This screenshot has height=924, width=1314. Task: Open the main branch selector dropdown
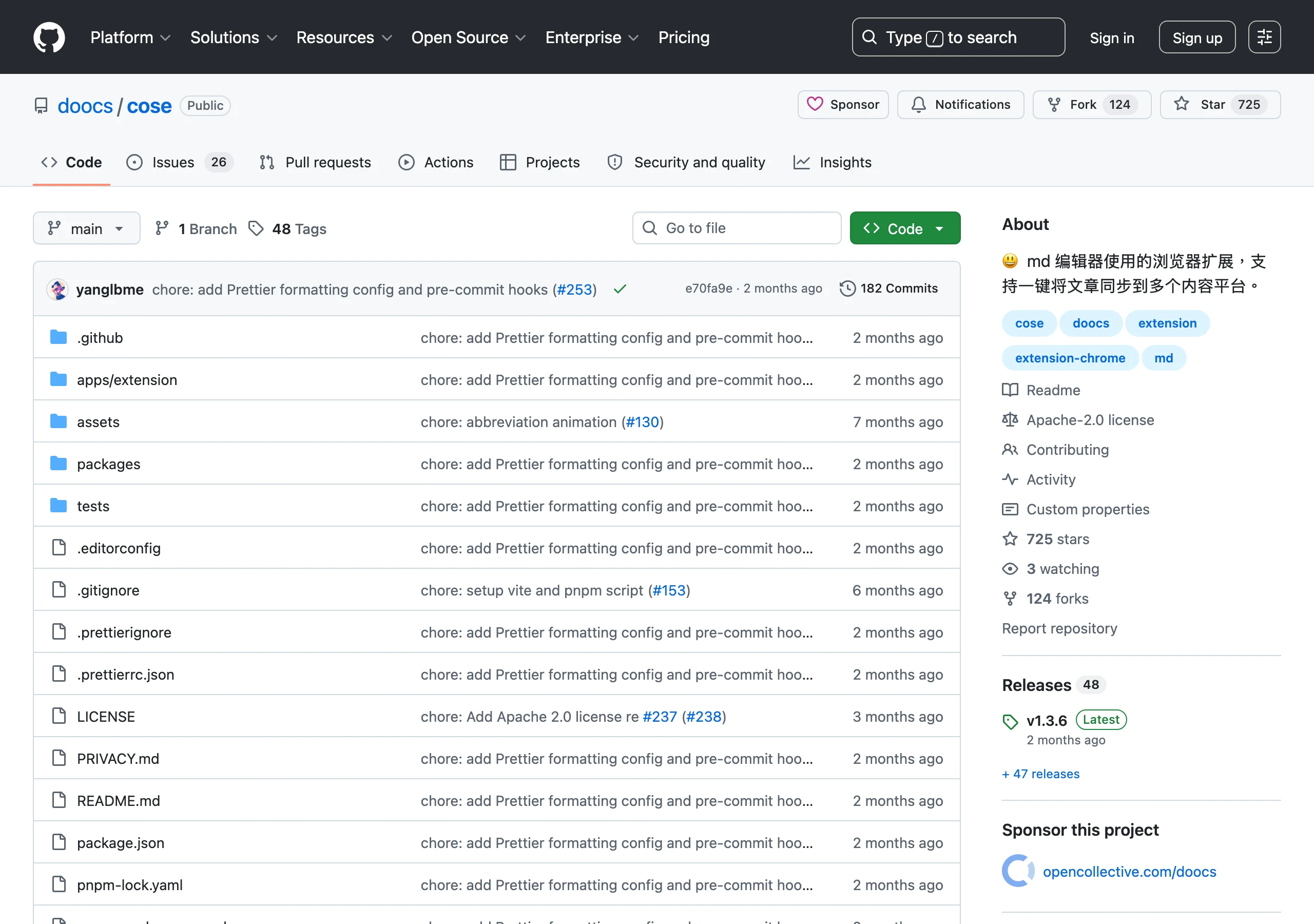pos(86,228)
